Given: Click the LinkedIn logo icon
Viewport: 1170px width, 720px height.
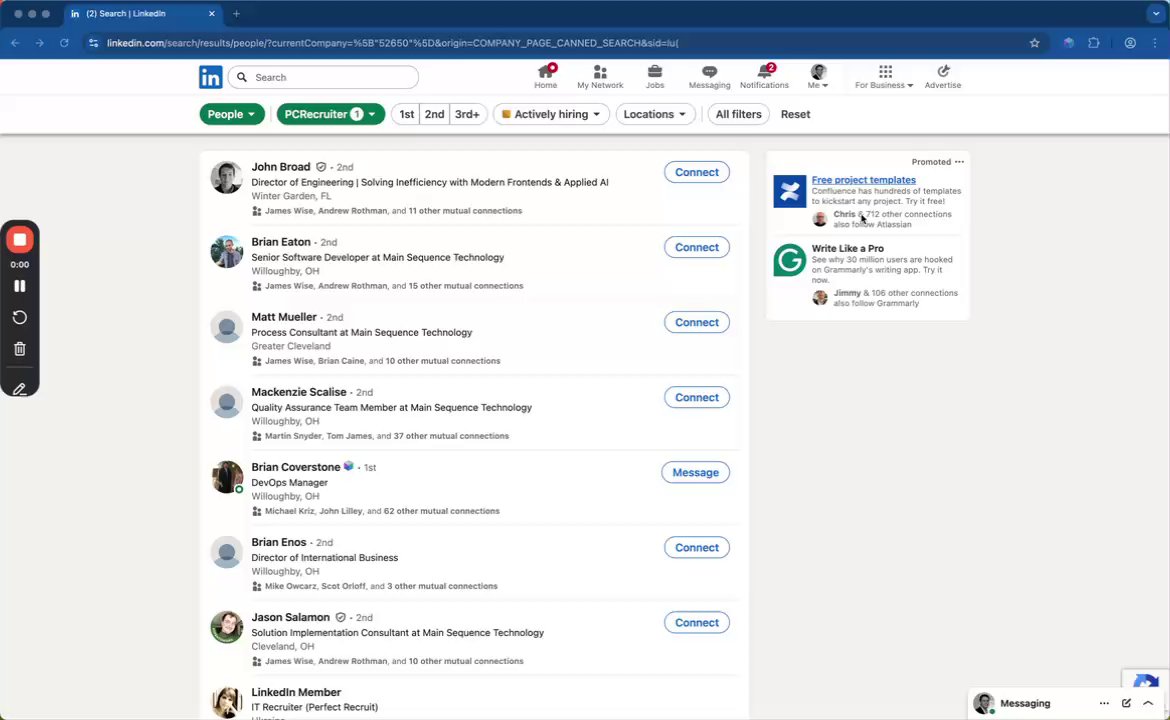Looking at the screenshot, I should [x=210, y=77].
